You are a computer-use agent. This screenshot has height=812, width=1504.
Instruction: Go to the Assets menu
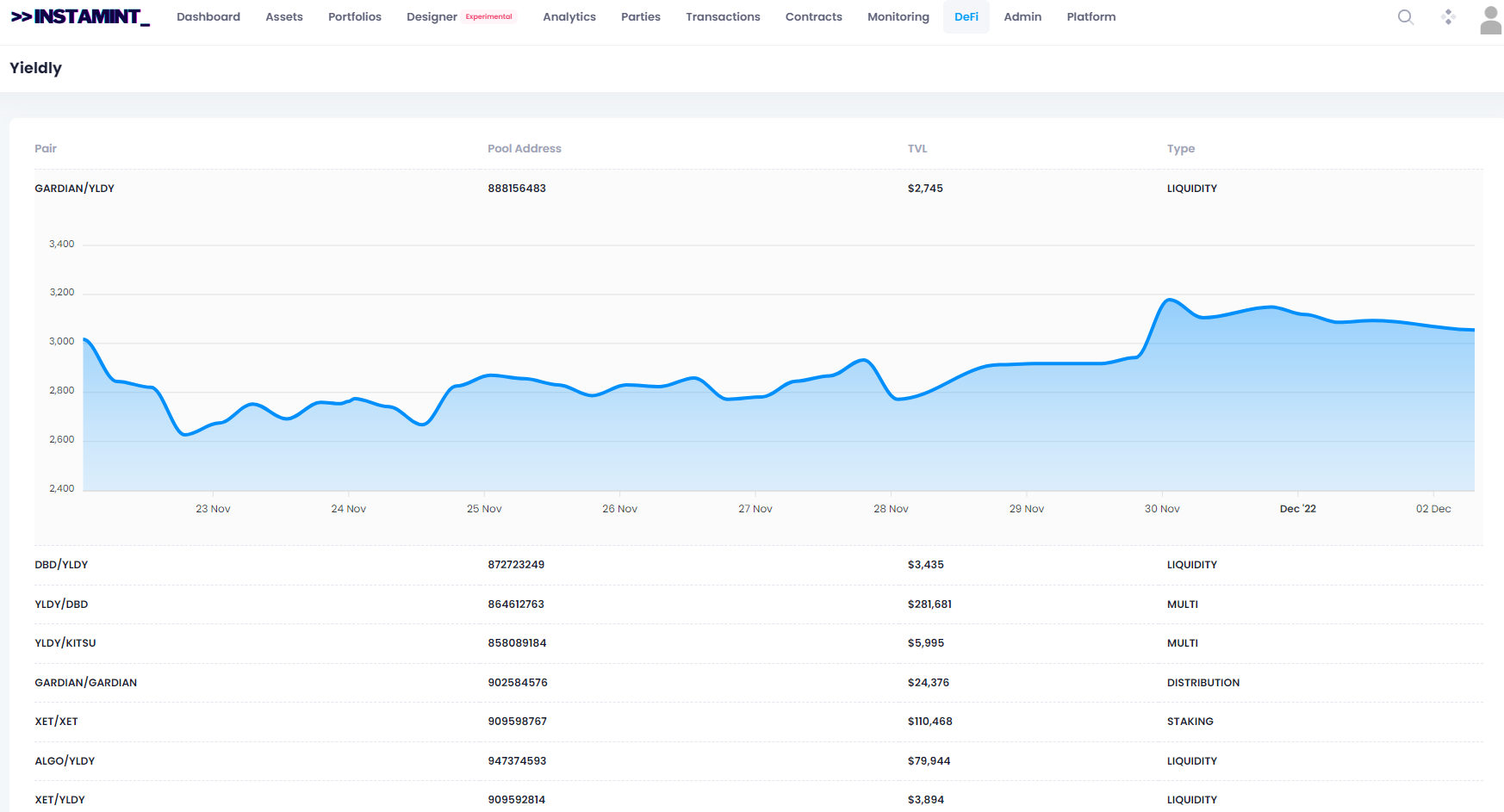tap(284, 17)
